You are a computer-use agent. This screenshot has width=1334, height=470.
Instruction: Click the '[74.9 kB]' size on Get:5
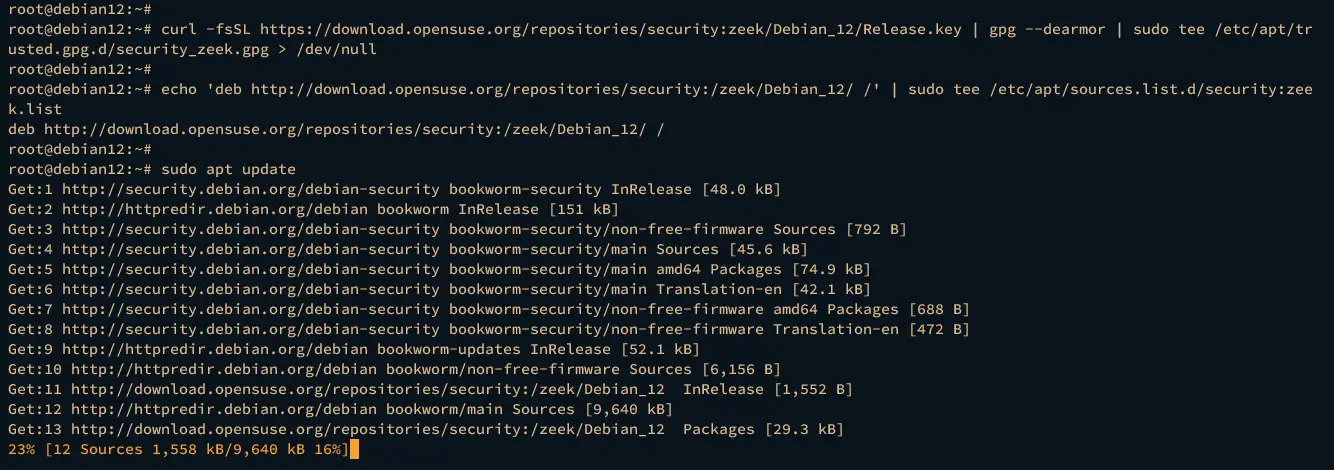(829, 269)
